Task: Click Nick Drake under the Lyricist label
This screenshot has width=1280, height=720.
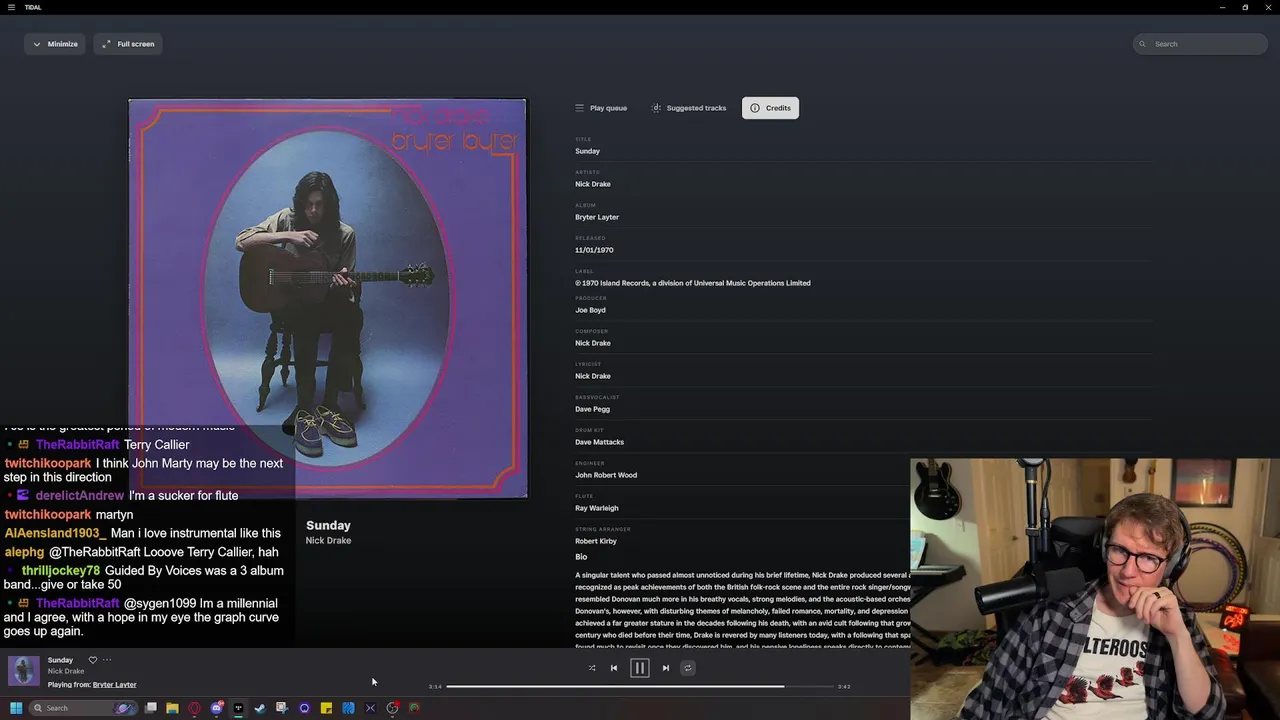Action: (x=593, y=376)
